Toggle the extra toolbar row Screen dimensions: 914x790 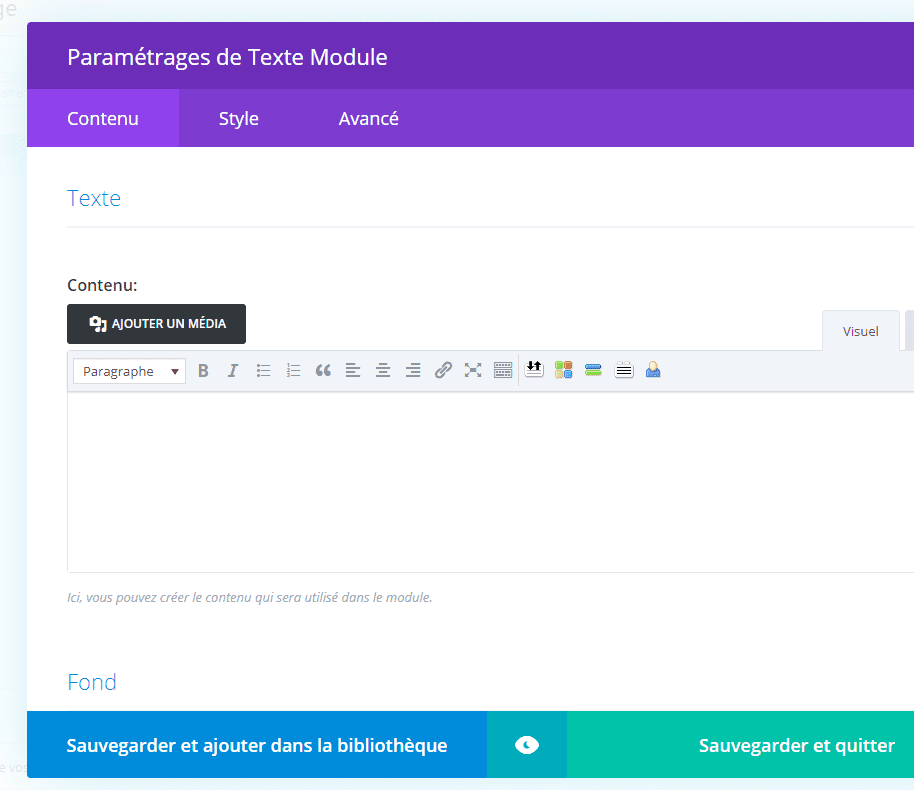(503, 370)
